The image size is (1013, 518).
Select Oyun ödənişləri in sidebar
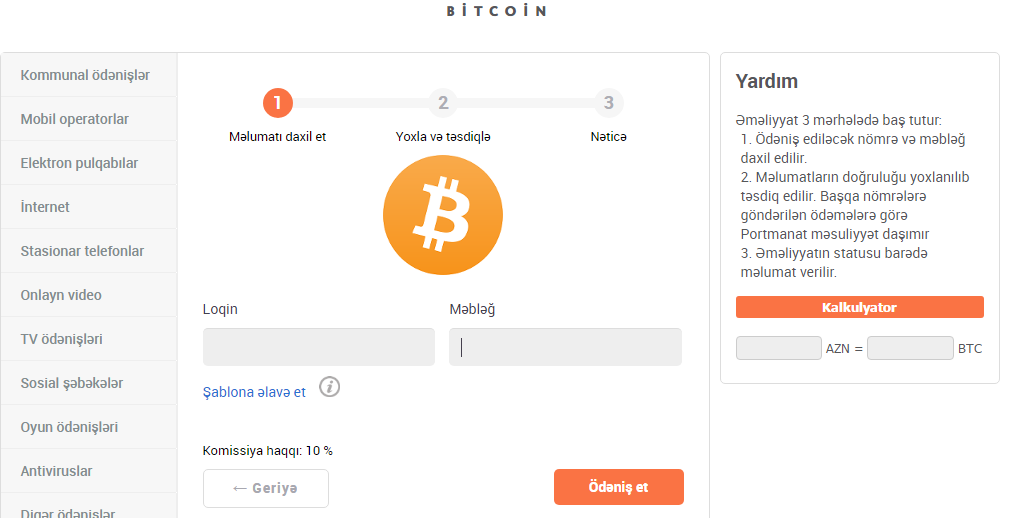(69, 427)
